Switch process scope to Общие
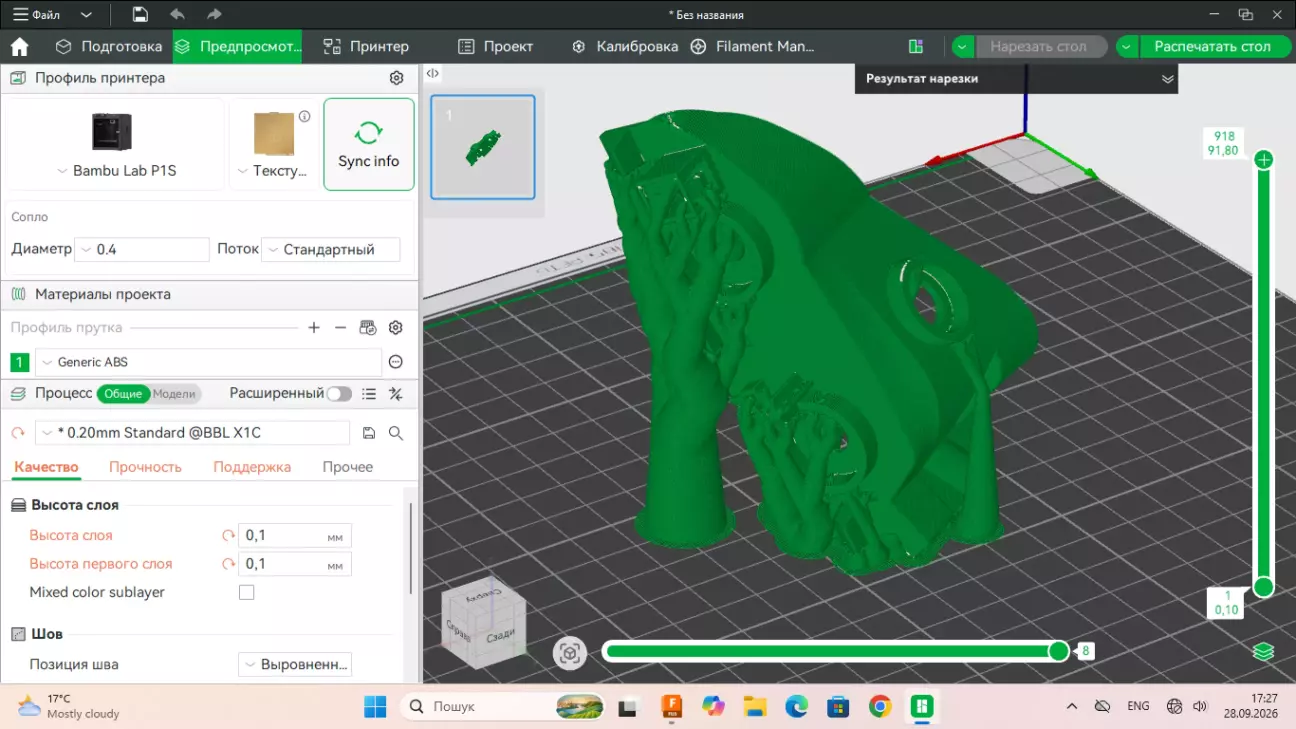Image resolution: width=1296 pixels, height=729 pixels. [x=123, y=394]
